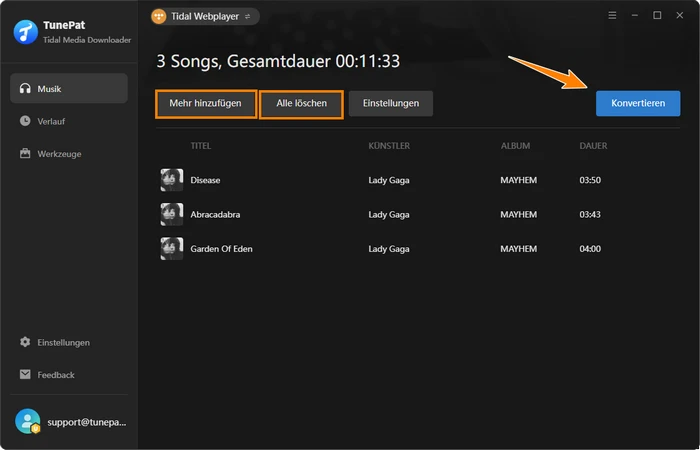The width and height of the screenshot is (700, 450).
Task: Open the hamburger menu icon
Action: (612, 16)
